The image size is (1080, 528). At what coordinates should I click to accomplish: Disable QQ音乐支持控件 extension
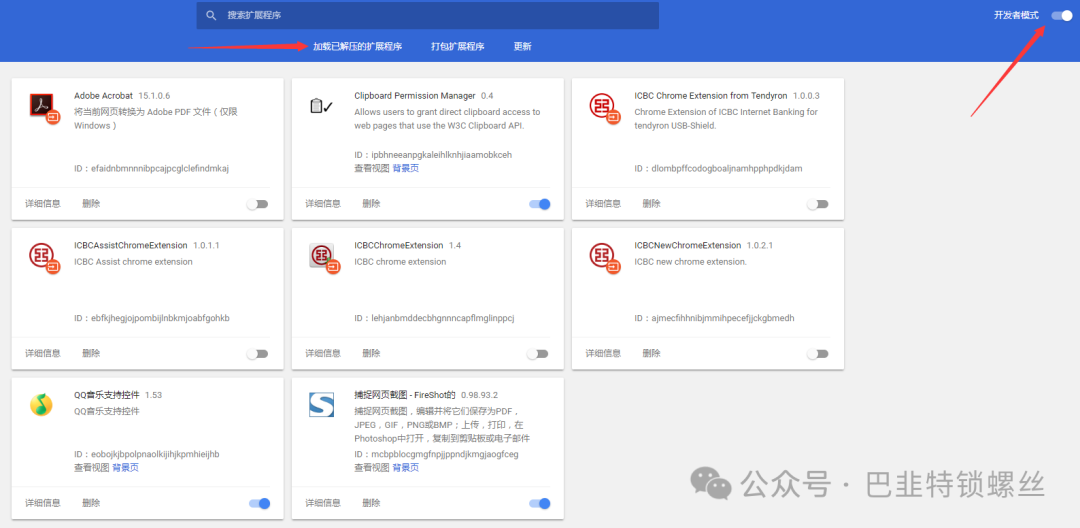[259, 504]
